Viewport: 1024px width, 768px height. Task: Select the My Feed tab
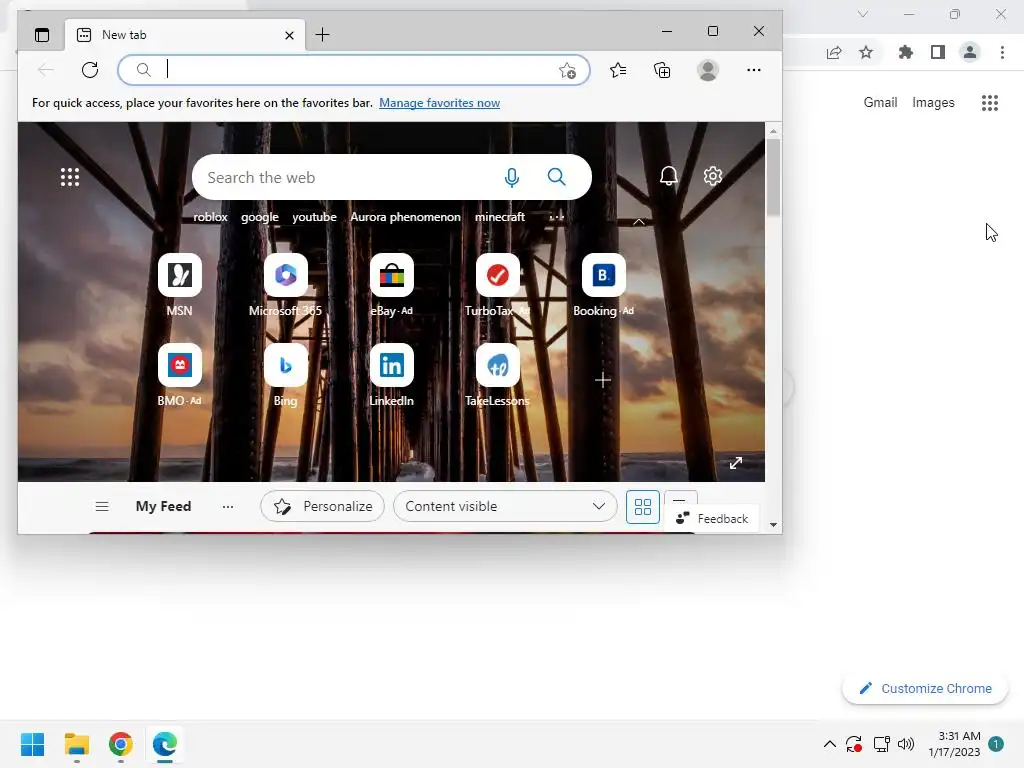click(163, 506)
